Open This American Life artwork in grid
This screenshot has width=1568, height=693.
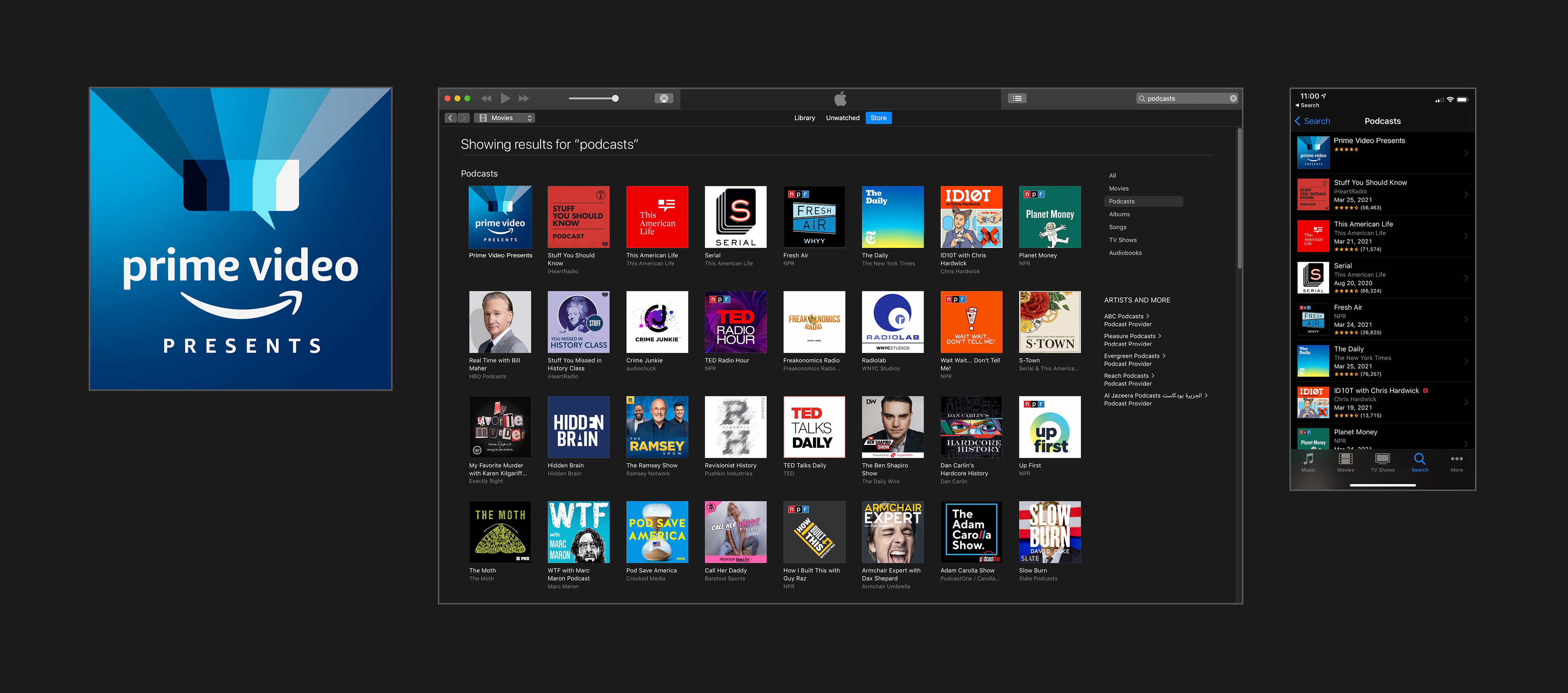click(657, 217)
